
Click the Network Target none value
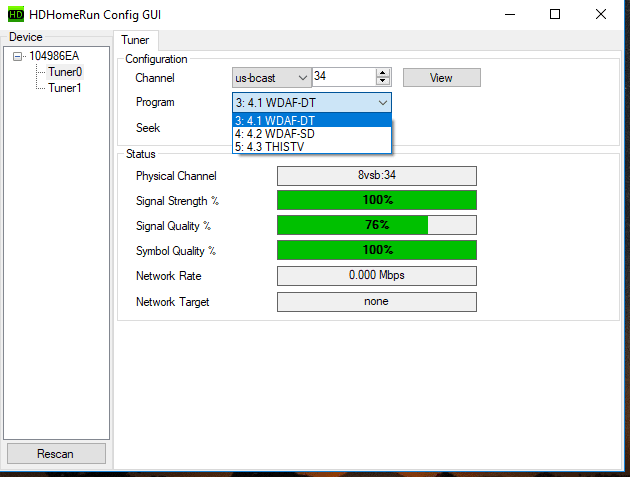tap(377, 302)
